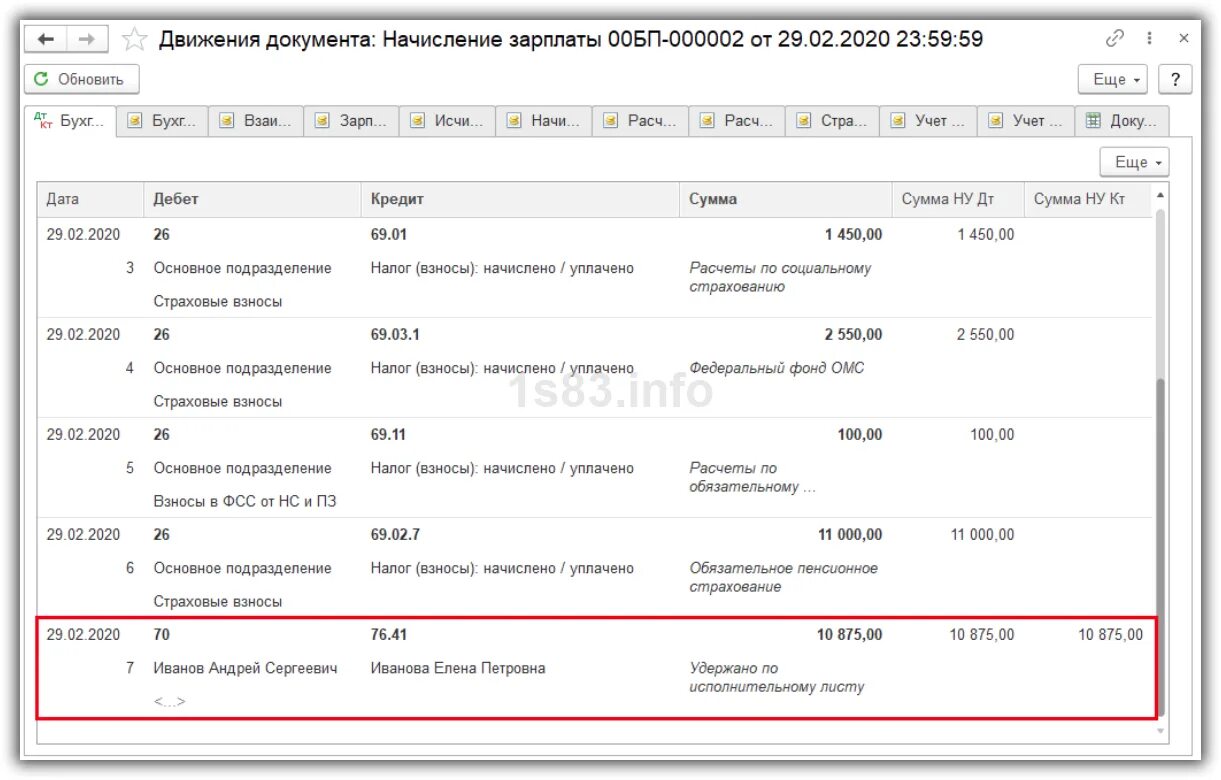Click Взносы в ФСС от НС и ПЗ

tap(245, 501)
